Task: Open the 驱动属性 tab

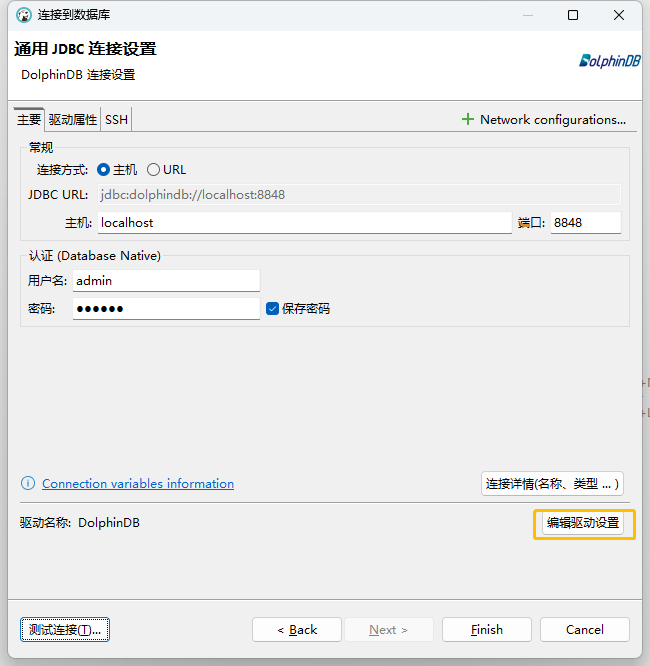Action: 73,120
